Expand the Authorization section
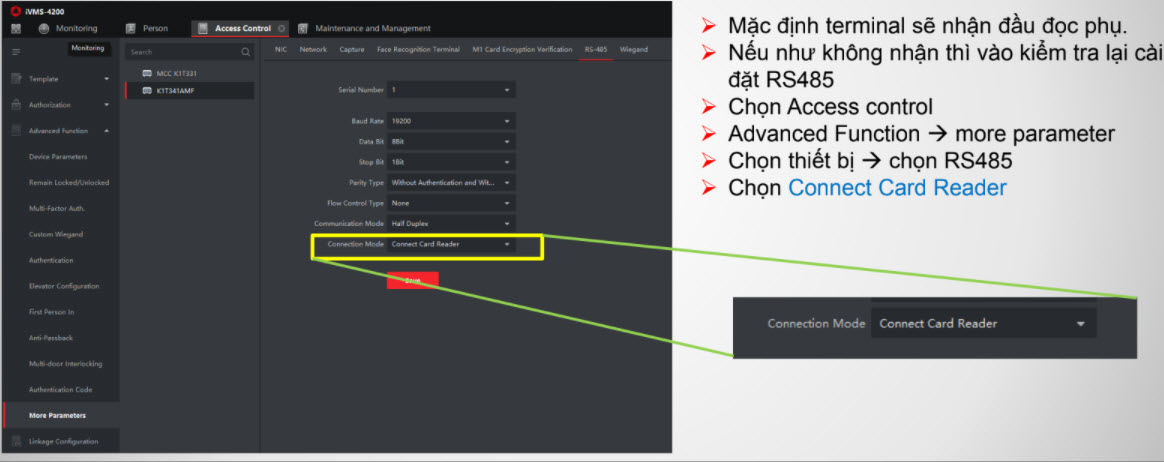 pyautogui.click(x=106, y=105)
